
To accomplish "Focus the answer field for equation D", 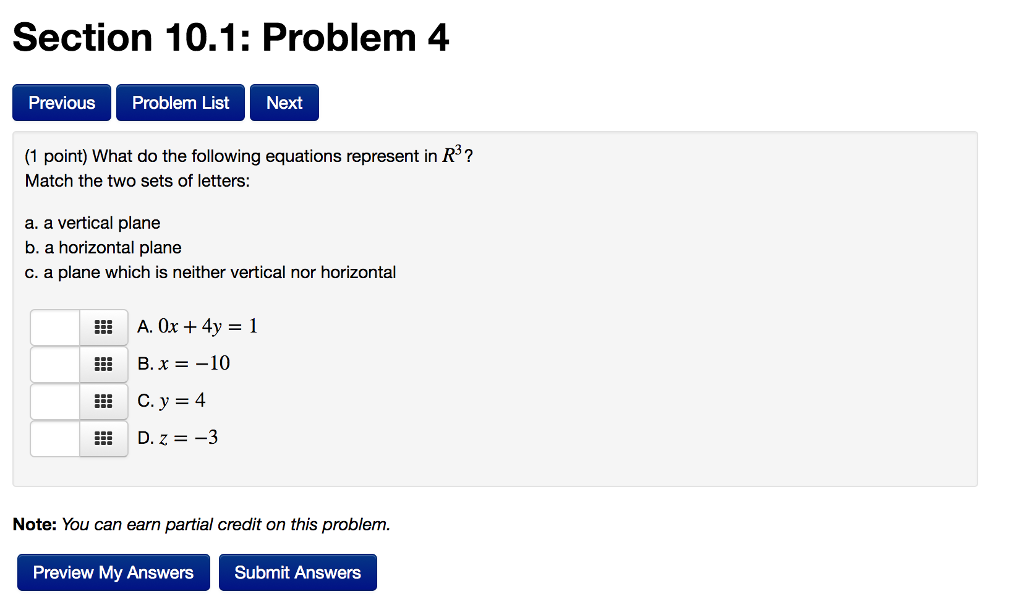I will point(55,439).
